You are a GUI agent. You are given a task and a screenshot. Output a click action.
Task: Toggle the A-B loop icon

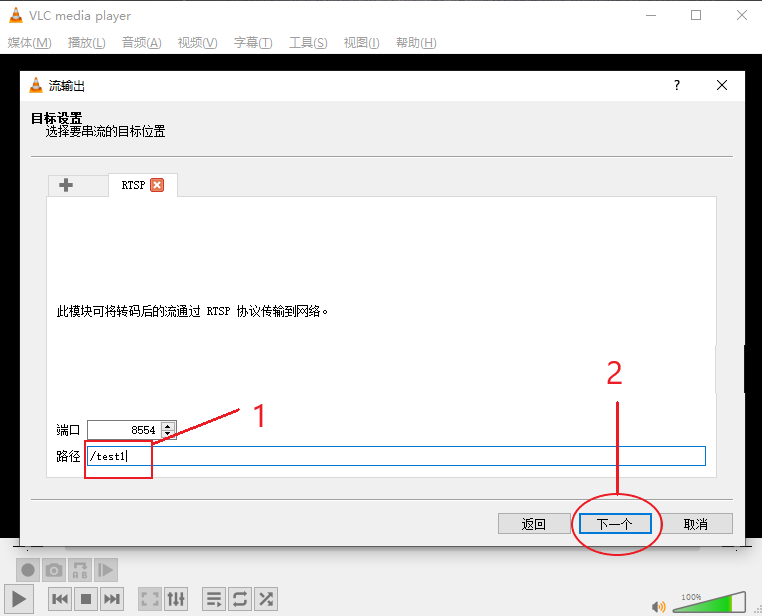[80, 570]
